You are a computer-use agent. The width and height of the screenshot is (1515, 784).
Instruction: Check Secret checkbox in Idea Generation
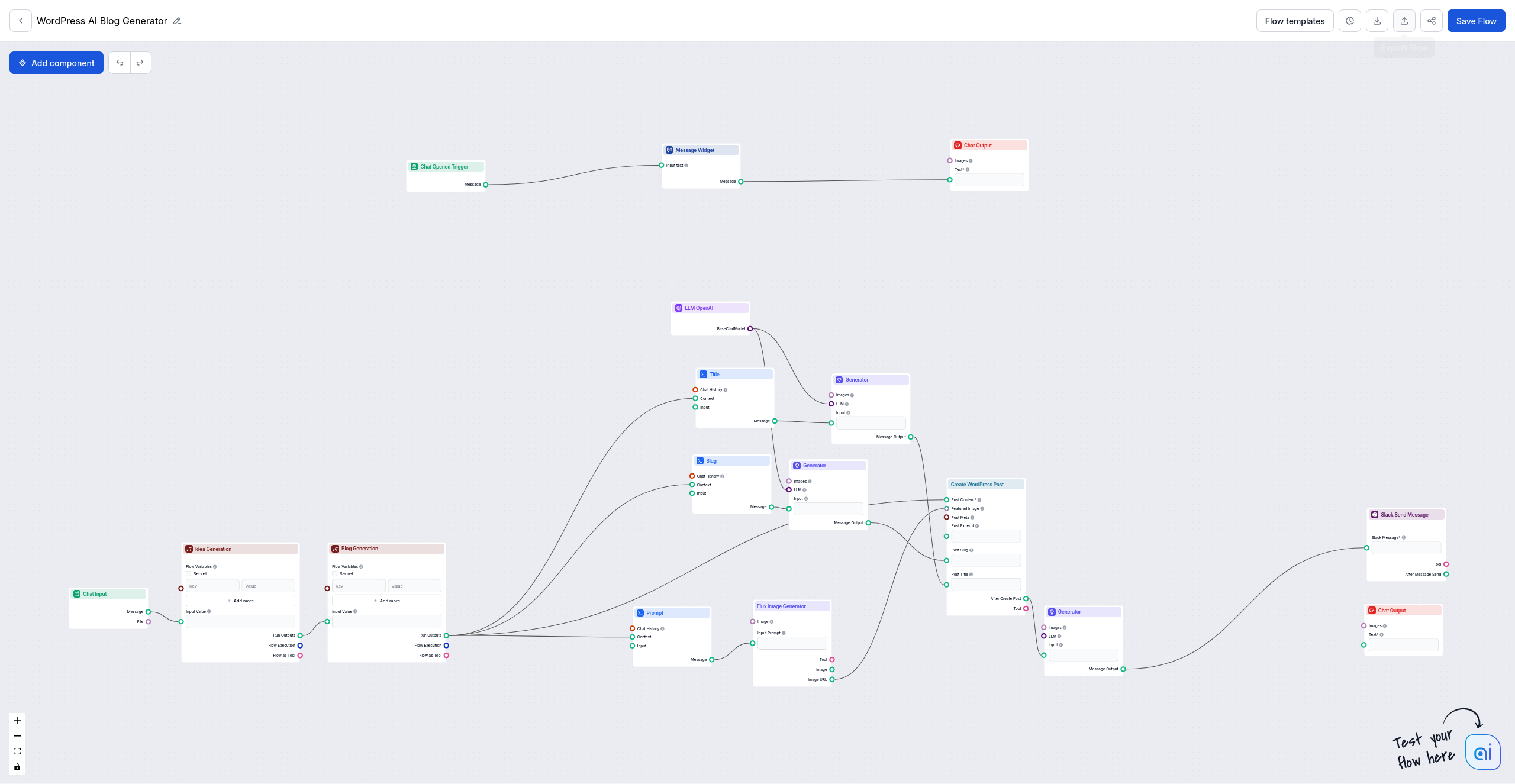pyautogui.click(x=189, y=573)
